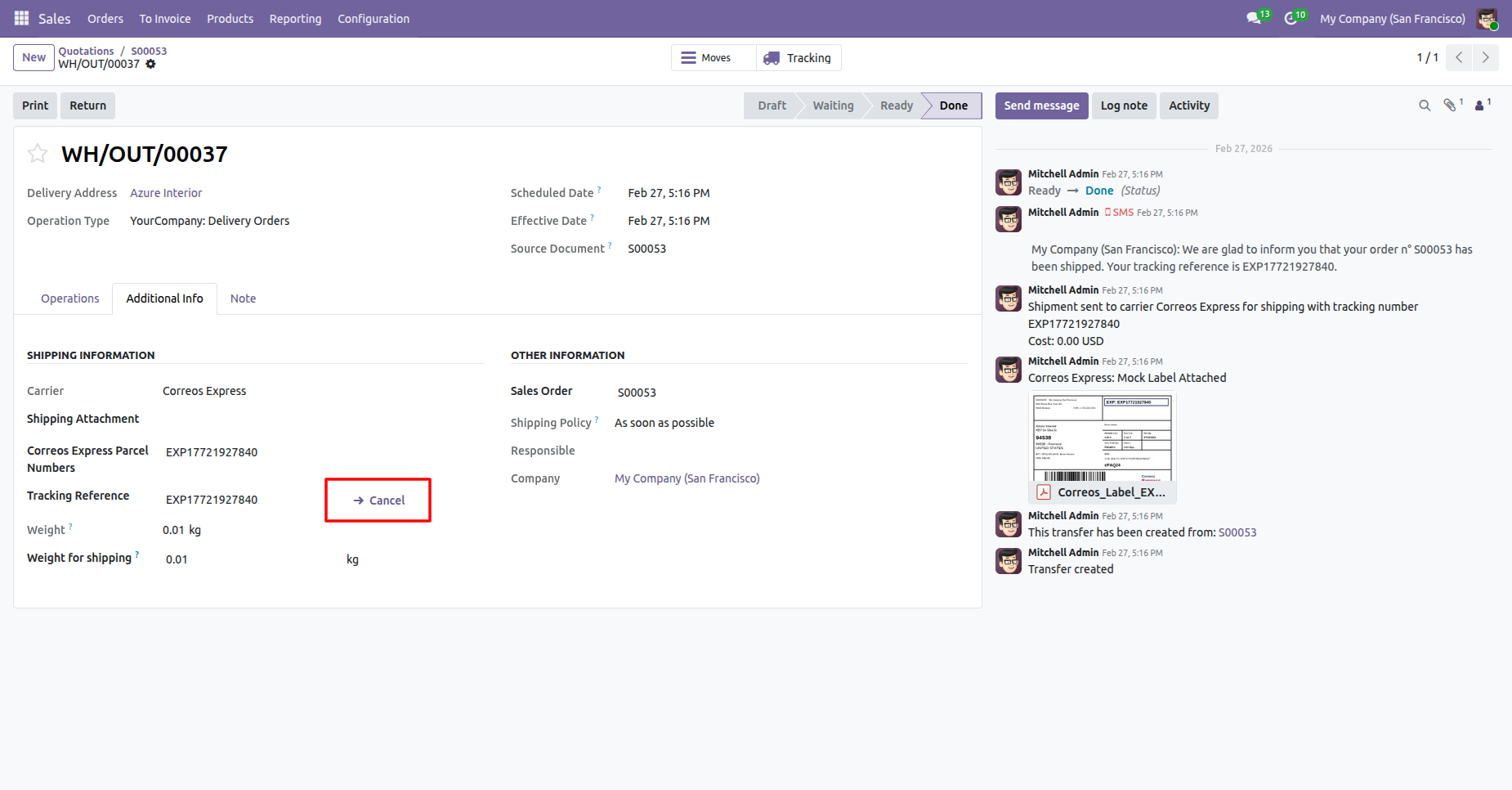
Task: Show attachments via the paperclip icon
Action: [x=1451, y=105]
